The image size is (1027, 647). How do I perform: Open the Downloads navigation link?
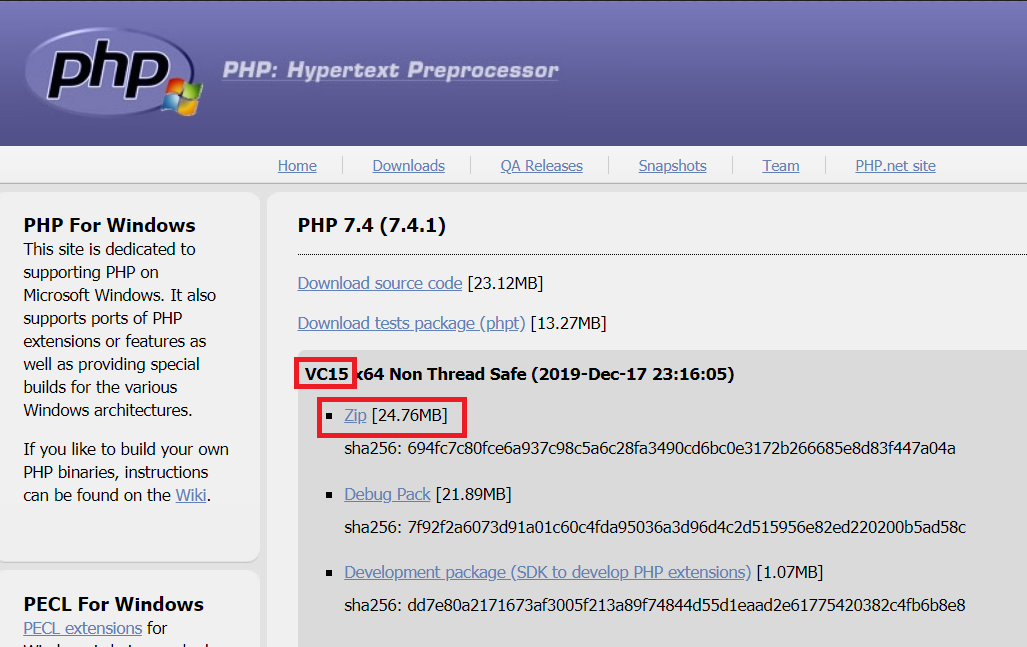click(x=408, y=166)
